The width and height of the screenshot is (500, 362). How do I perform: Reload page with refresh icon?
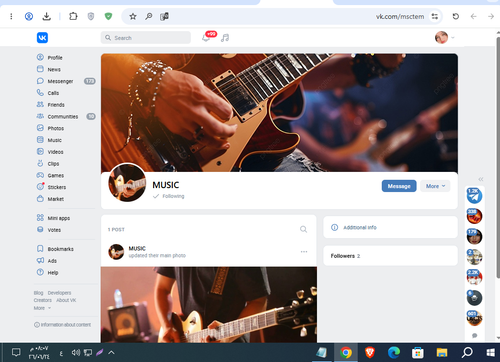pos(456,16)
